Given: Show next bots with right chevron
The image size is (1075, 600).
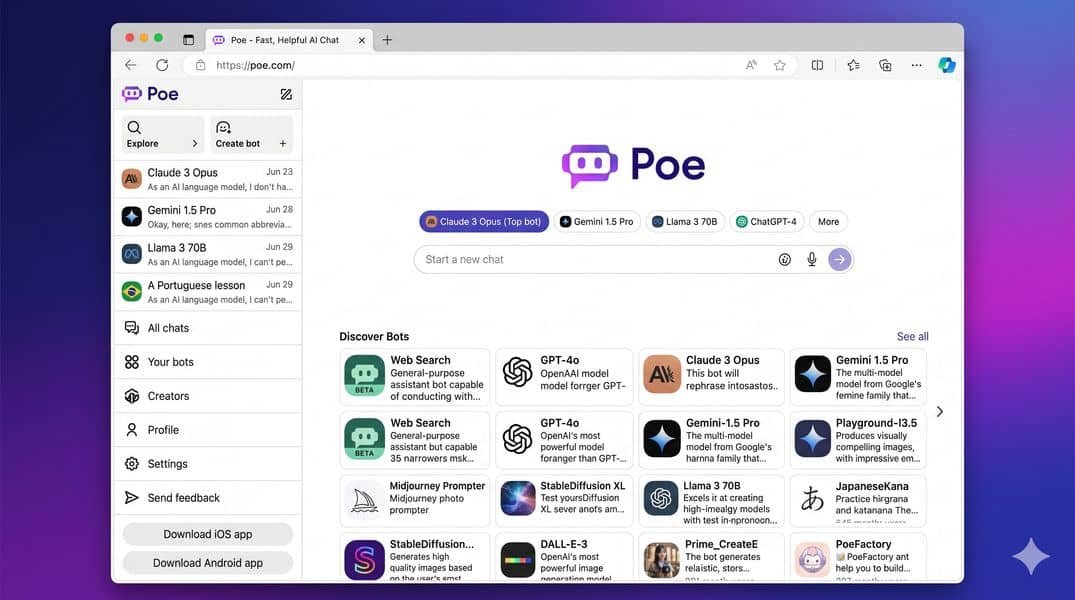Looking at the screenshot, I should [940, 411].
